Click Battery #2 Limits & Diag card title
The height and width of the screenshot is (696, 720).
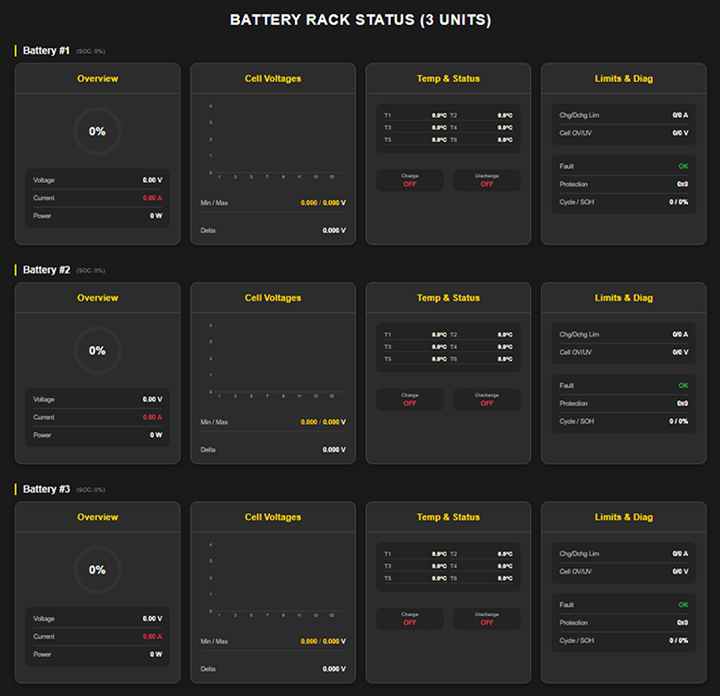[x=623, y=298]
